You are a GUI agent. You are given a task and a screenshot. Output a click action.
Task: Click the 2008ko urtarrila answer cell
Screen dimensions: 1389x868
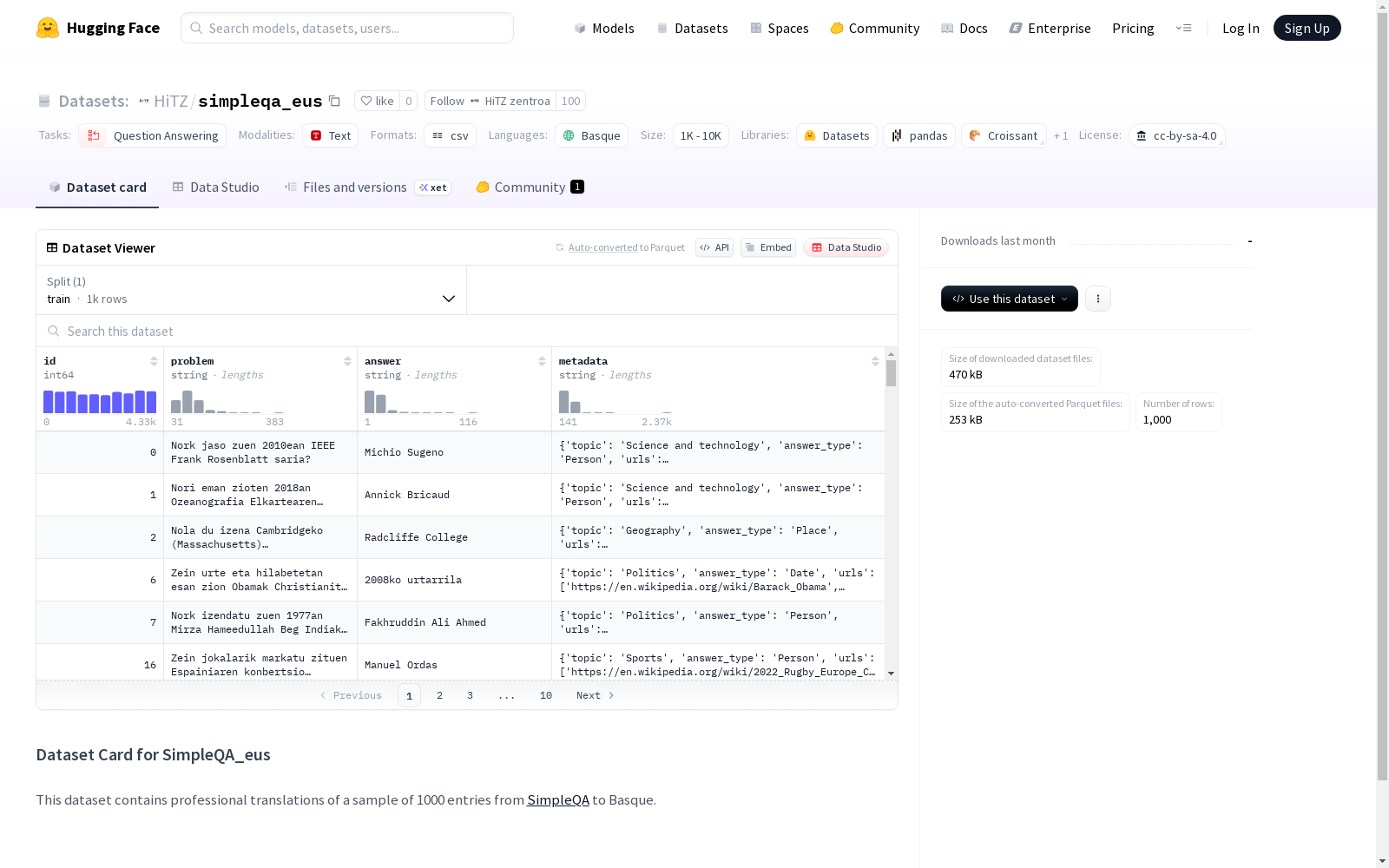[x=454, y=580]
